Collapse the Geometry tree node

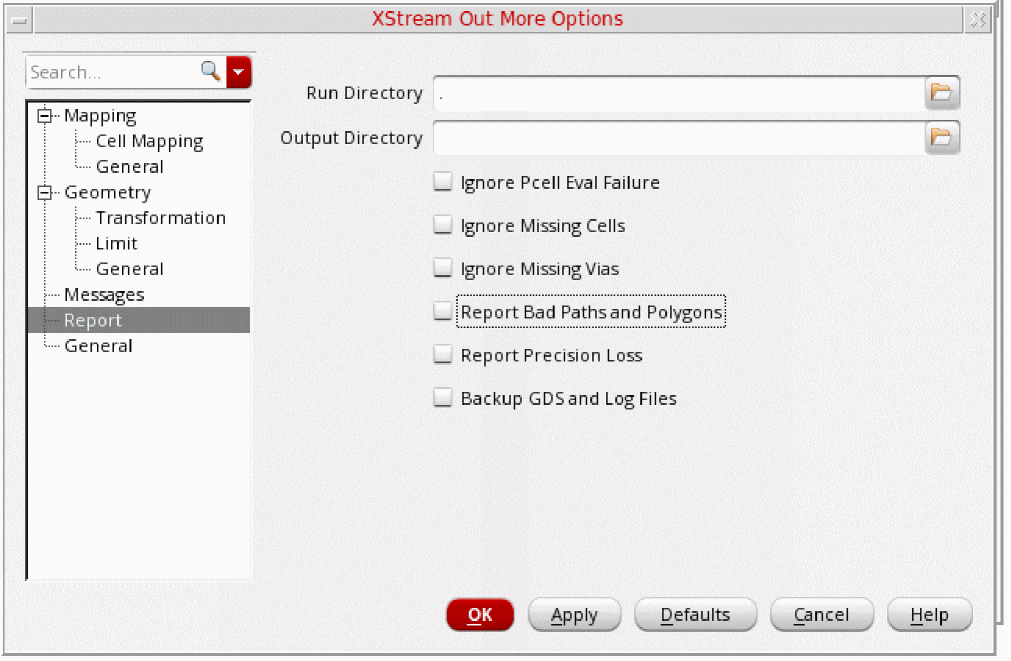43,193
